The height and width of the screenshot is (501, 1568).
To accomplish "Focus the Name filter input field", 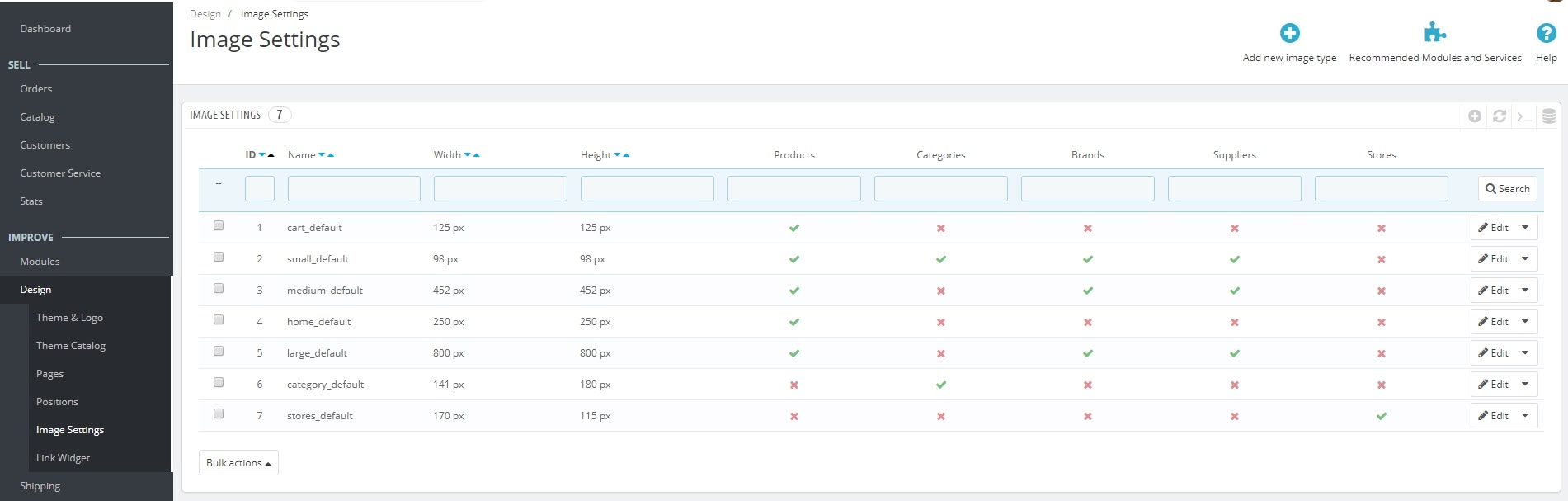I will pos(354,189).
